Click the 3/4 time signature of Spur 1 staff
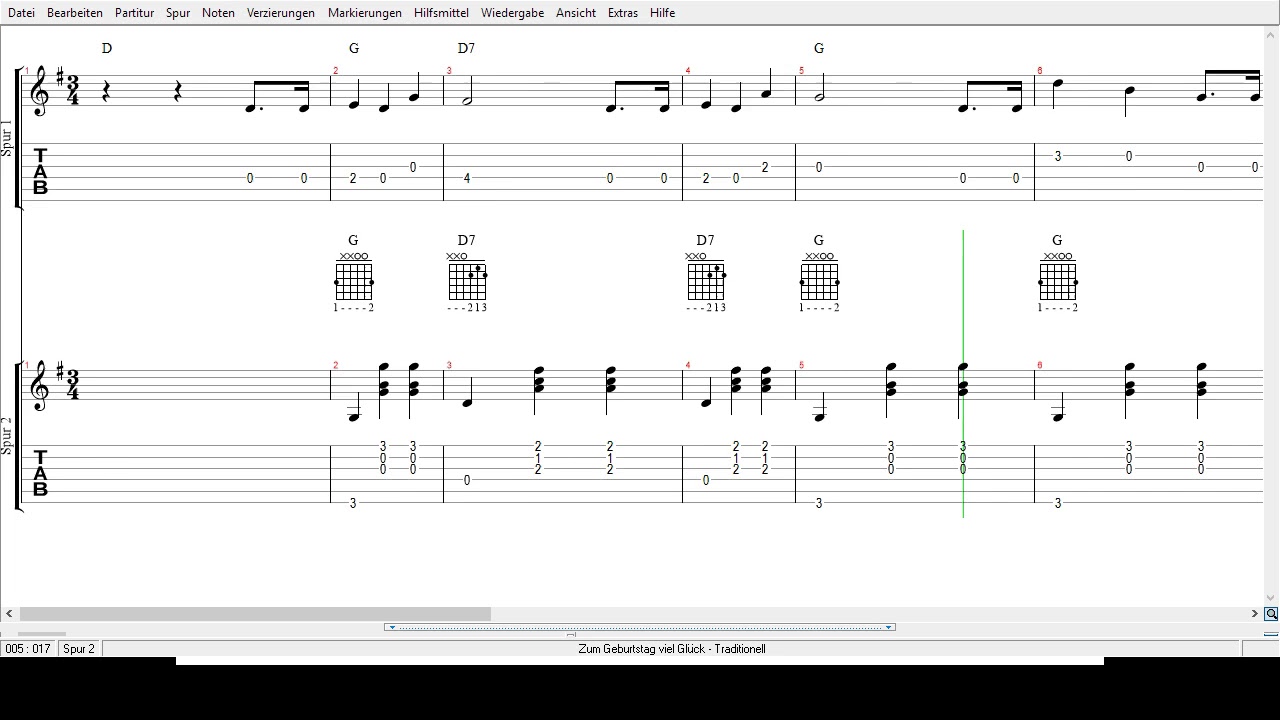Screen dimensions: 1280x720 [73, 90]
